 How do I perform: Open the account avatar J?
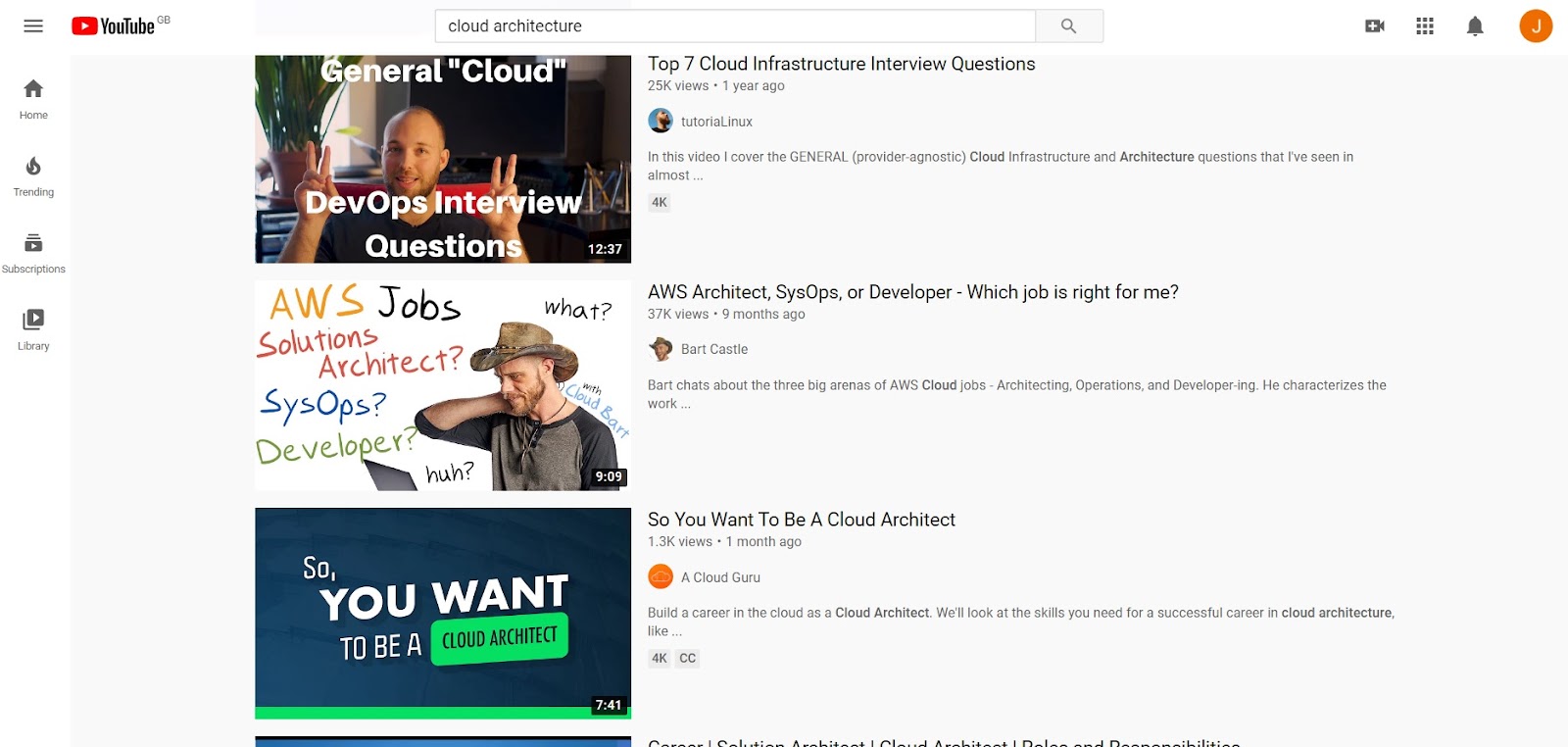pos(1536,26)
